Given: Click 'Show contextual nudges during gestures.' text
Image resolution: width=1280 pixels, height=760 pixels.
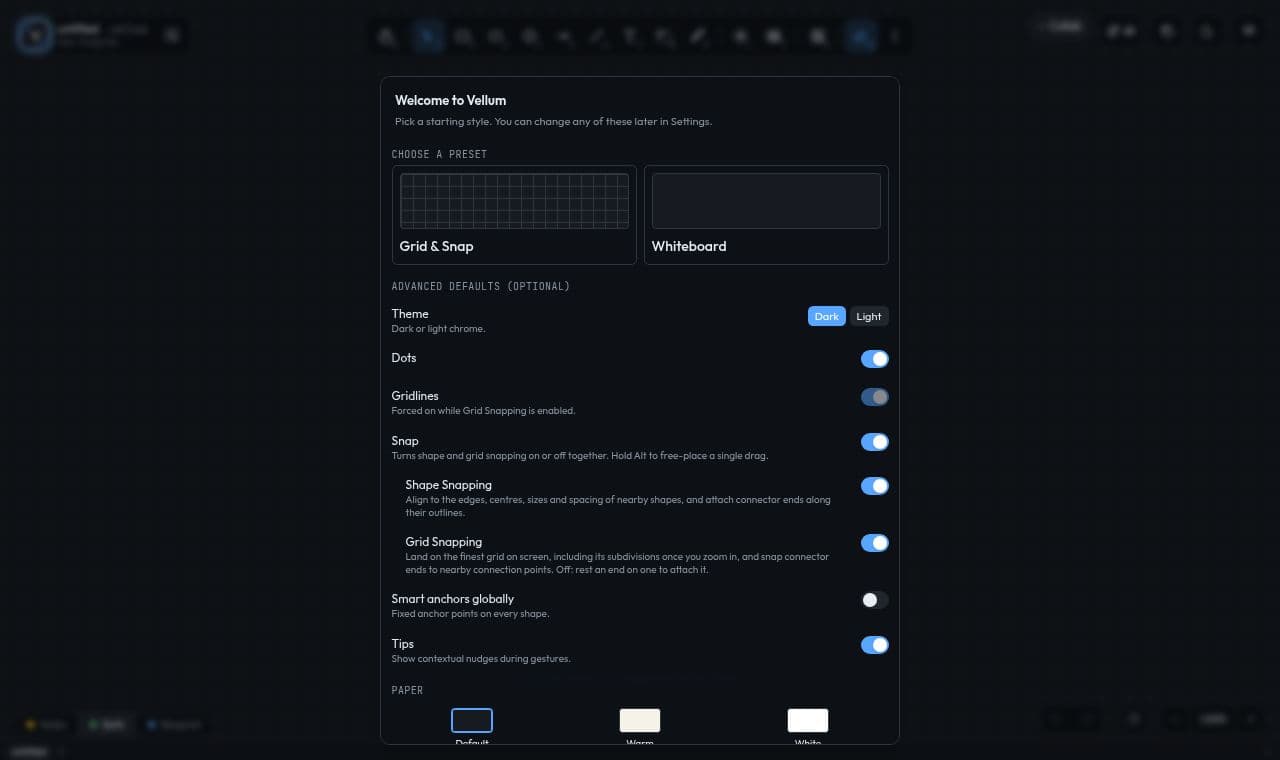Looking at the screenshot, I should click(481, 659).
